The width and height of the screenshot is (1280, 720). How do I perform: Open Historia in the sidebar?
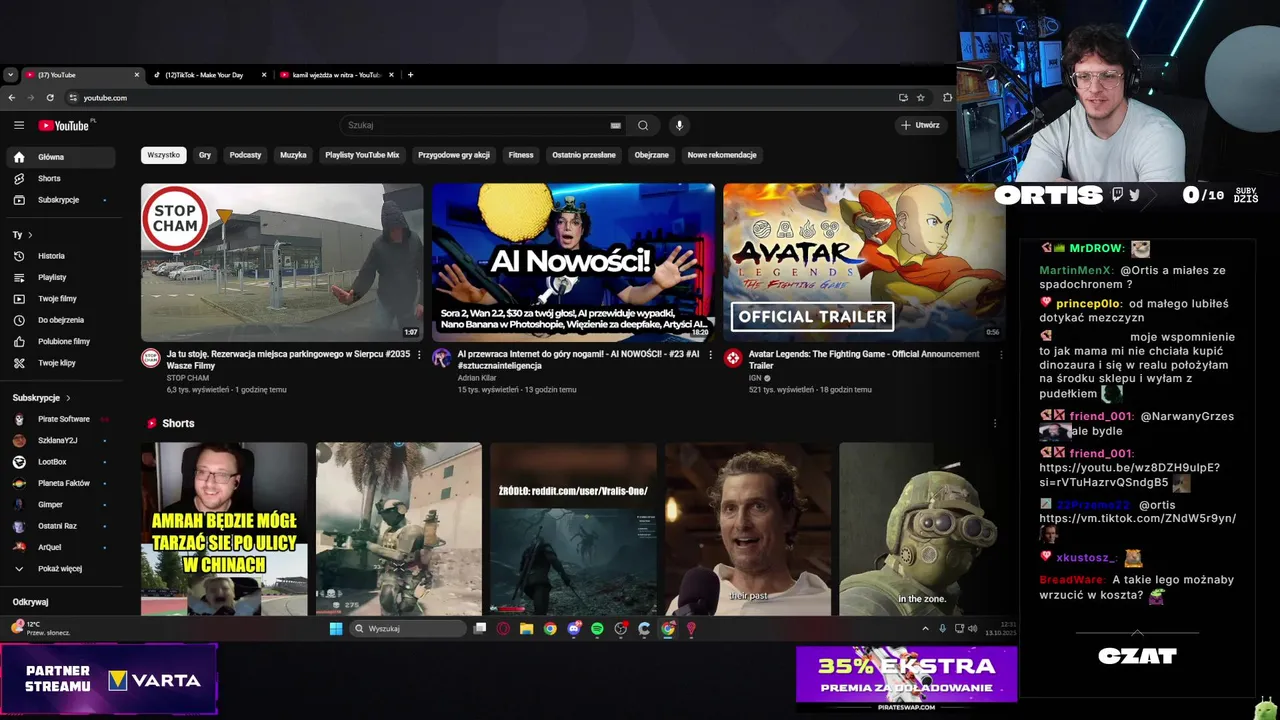[x=62, y=256]
